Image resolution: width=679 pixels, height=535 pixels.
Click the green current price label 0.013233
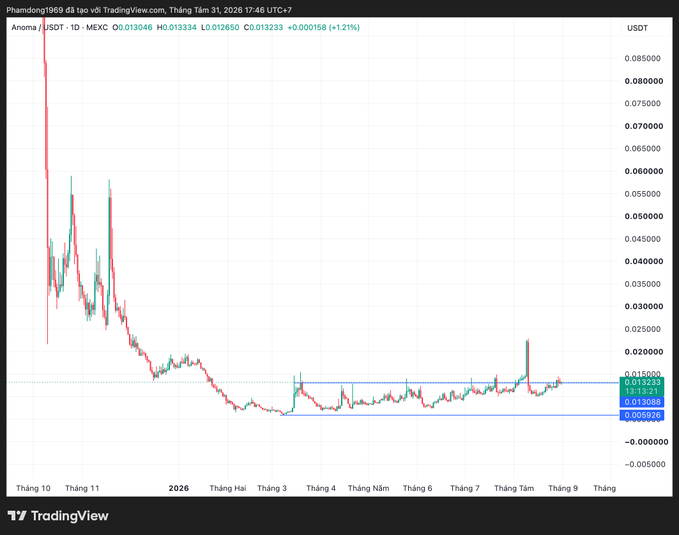coord(641,386)
